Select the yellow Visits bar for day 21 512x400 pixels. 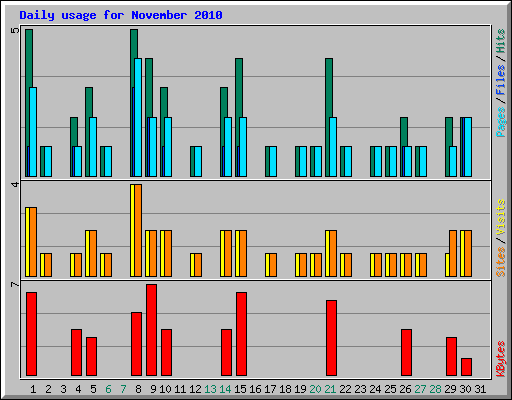click(327, 253)
